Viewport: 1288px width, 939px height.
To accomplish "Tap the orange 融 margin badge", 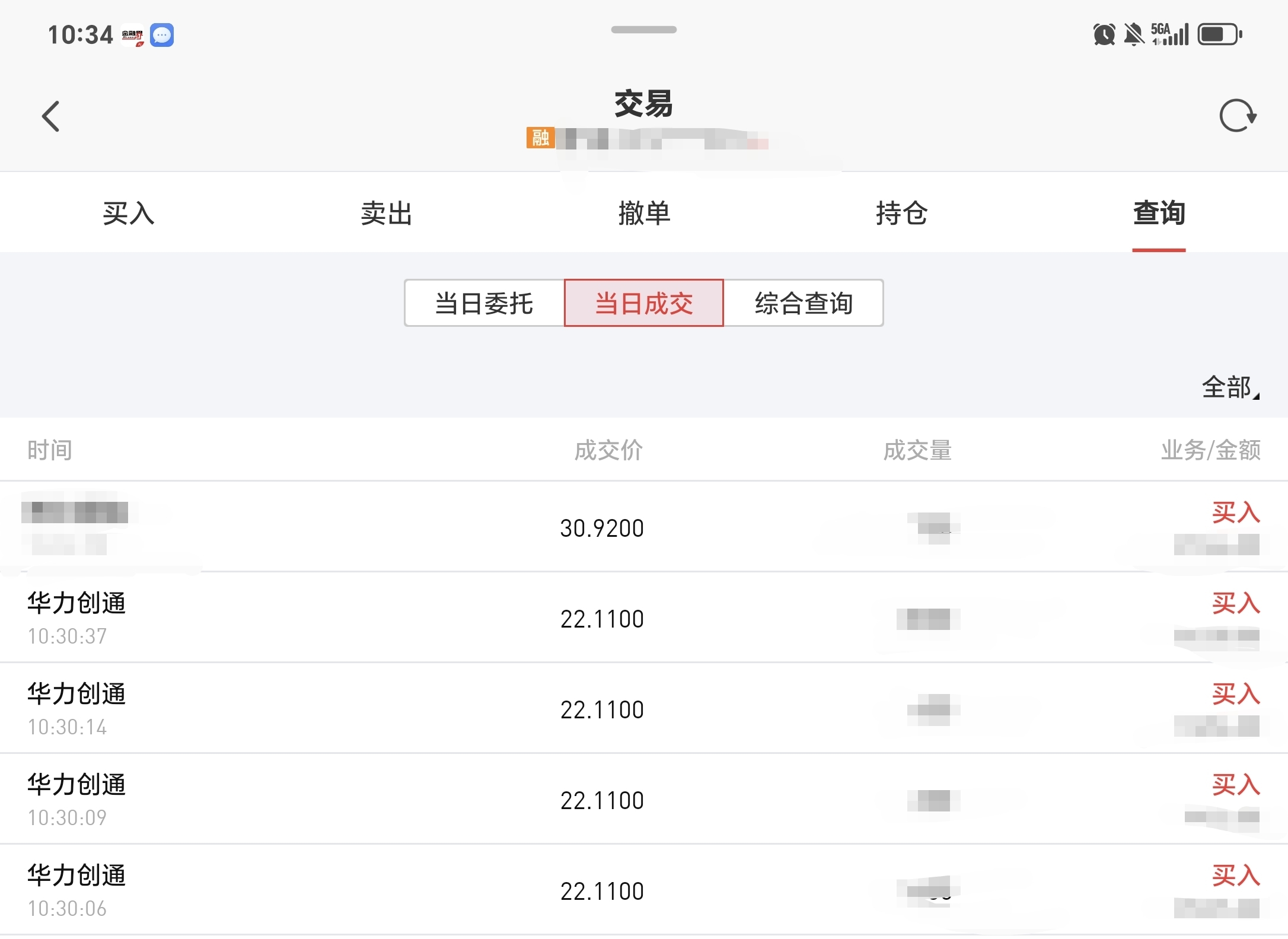I will pos(540,138).
